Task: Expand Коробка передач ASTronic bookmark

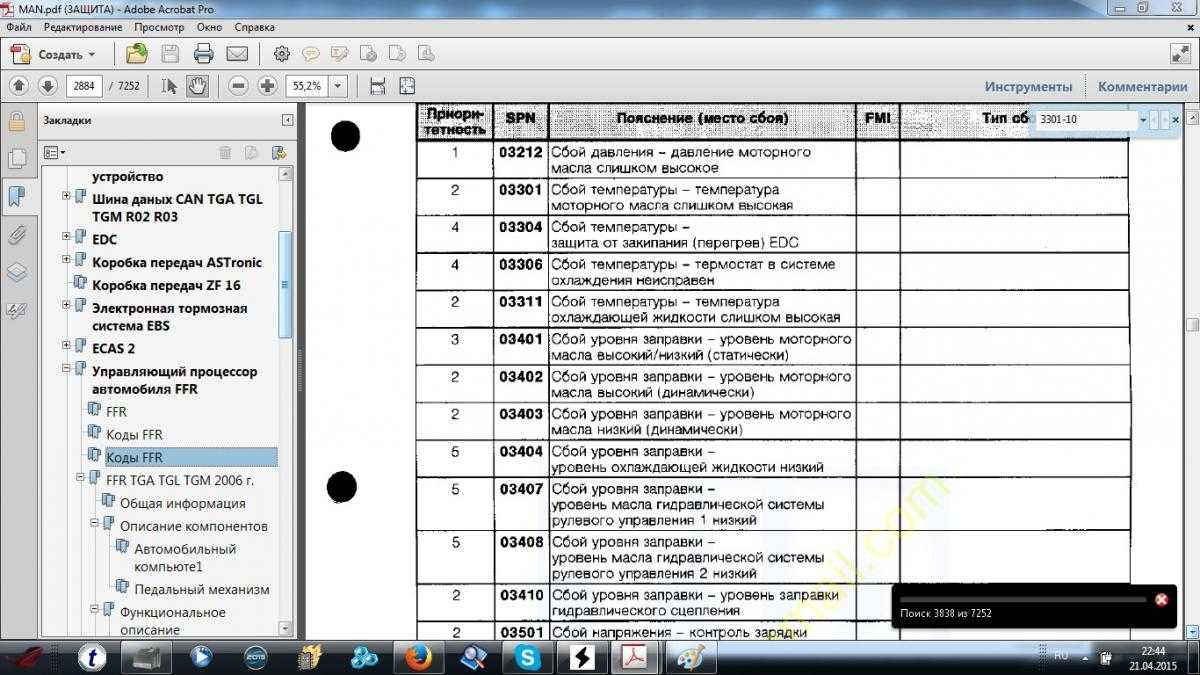Action: pyautogui.click(x=66, y=259)
